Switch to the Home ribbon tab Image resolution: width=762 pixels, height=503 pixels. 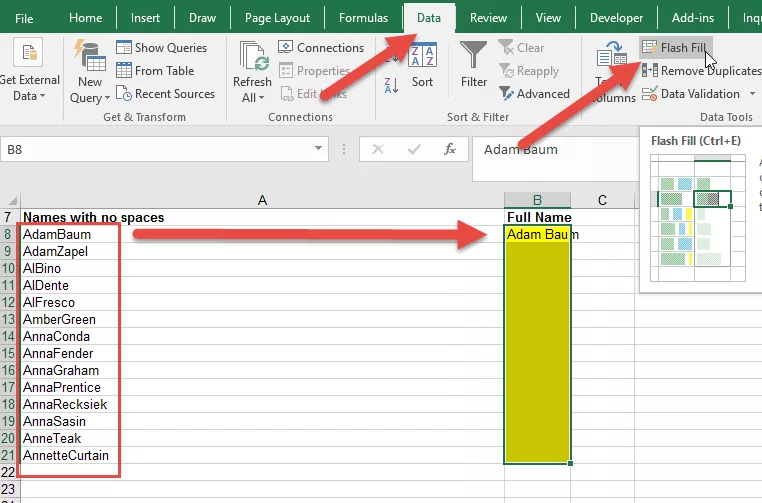tap(86, 18)
